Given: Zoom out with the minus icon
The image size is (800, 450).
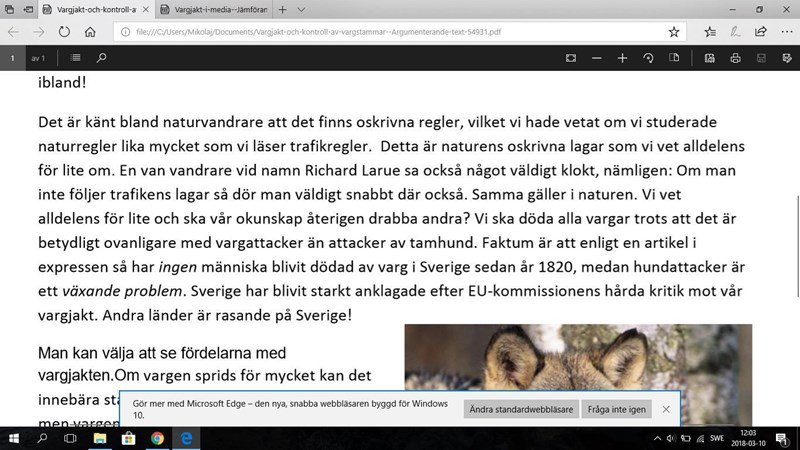Looking at the screenshot, I should 596,58.
